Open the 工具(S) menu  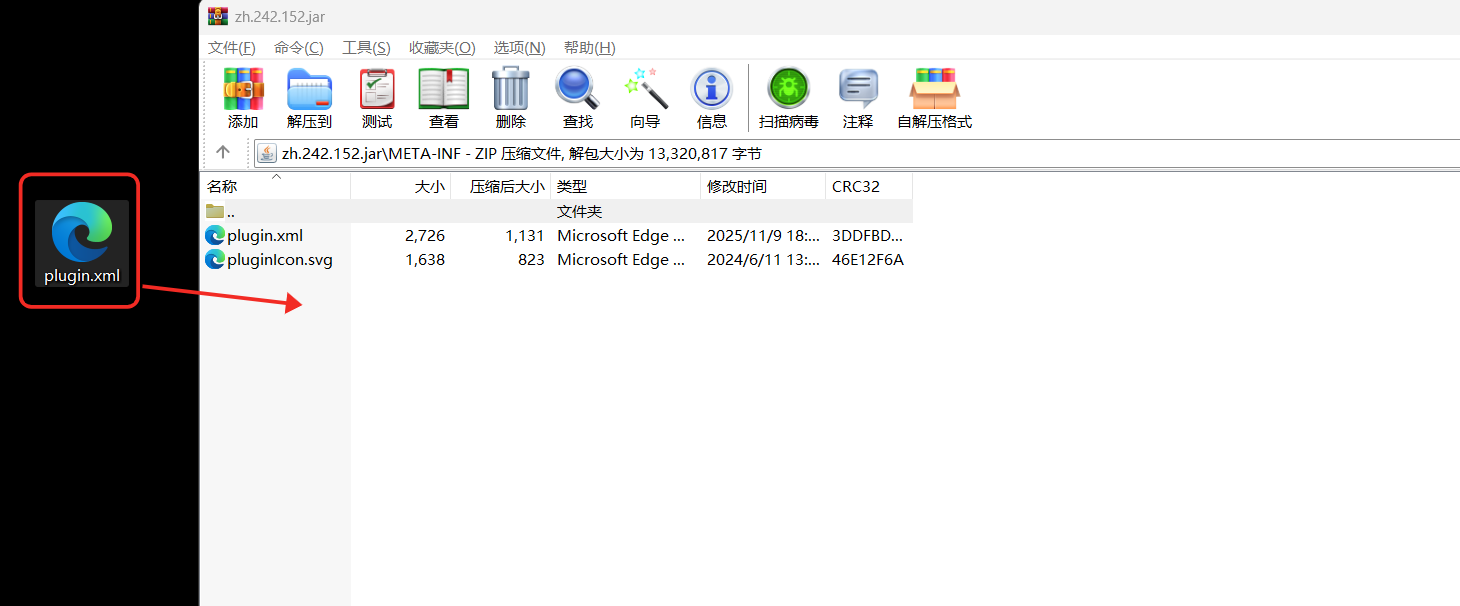pos(366,47)
